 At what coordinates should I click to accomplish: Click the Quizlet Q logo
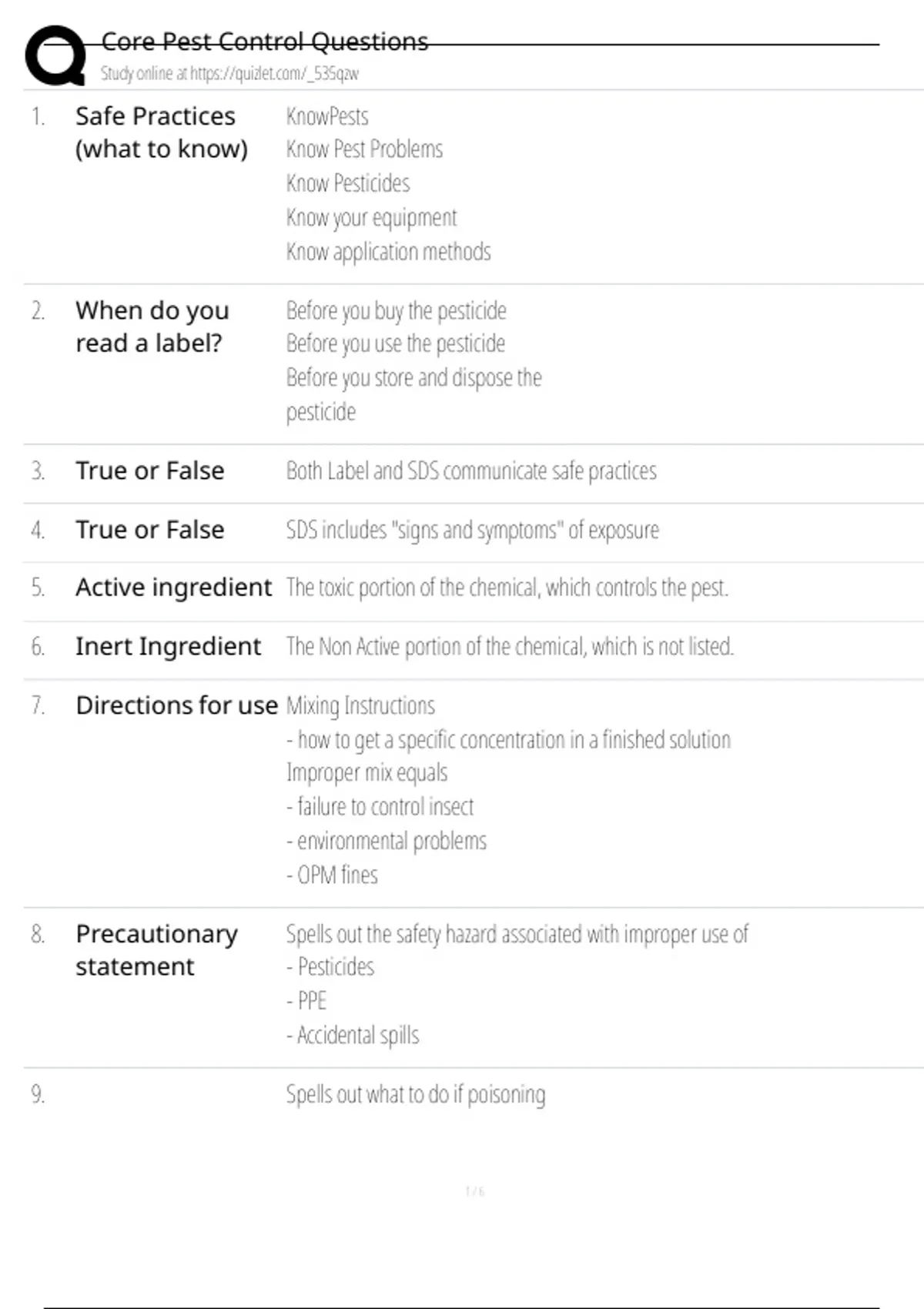tap(55, 55)
